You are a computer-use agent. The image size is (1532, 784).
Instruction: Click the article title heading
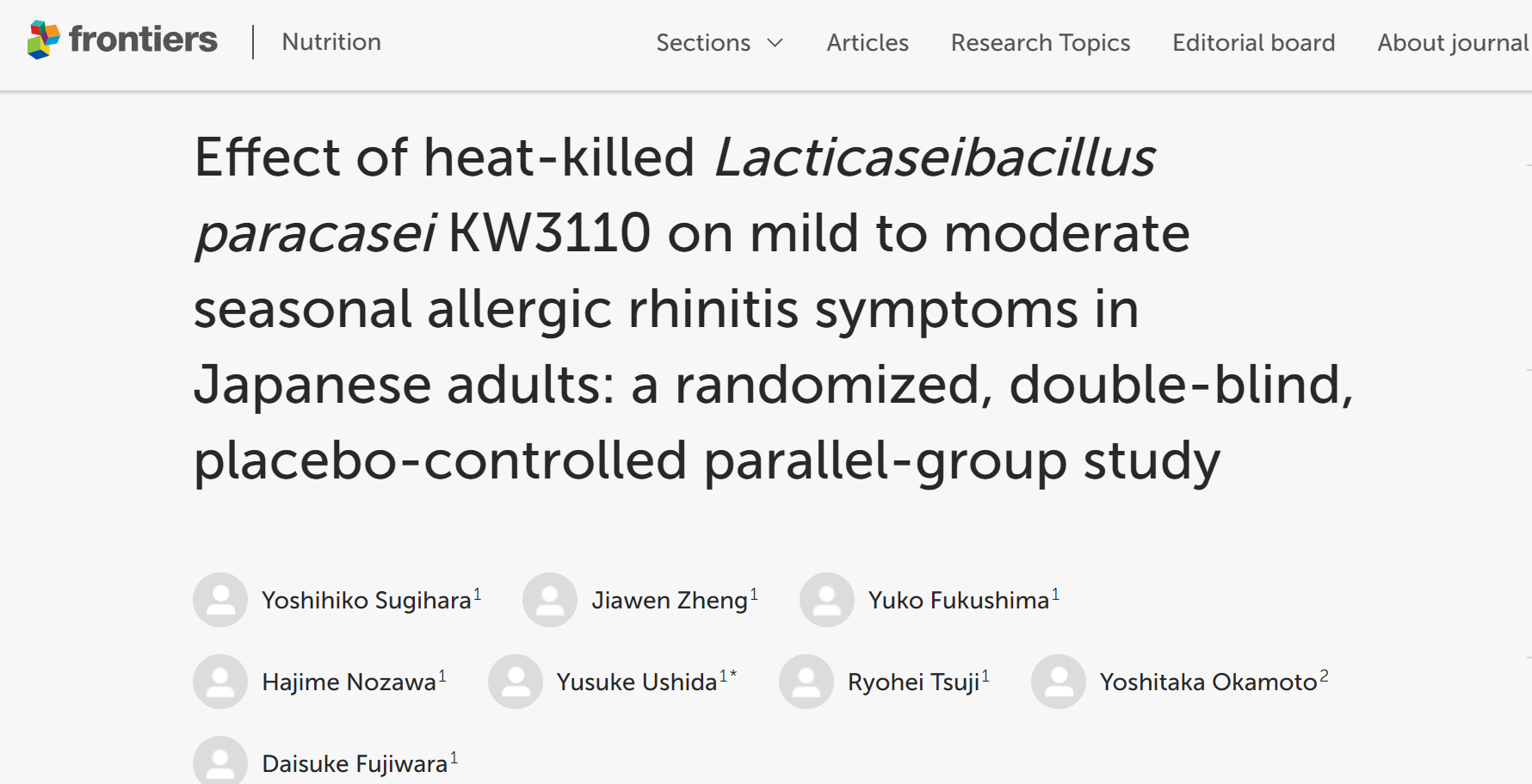pyautogui.click(x=773, y=309)
